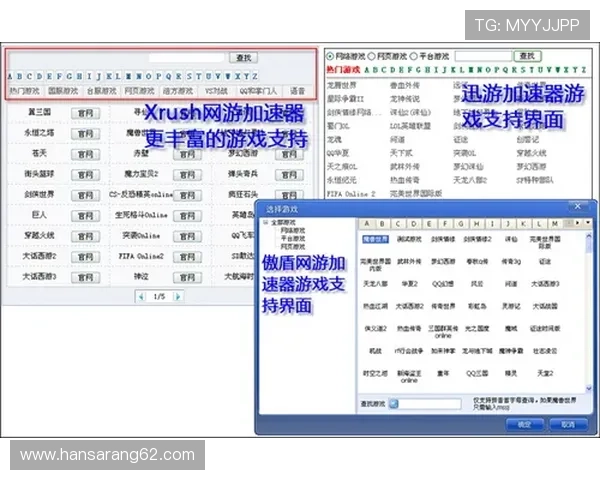Select highlighted 魔兽世界 in 选择游戏 dialog

pos(375,239)
